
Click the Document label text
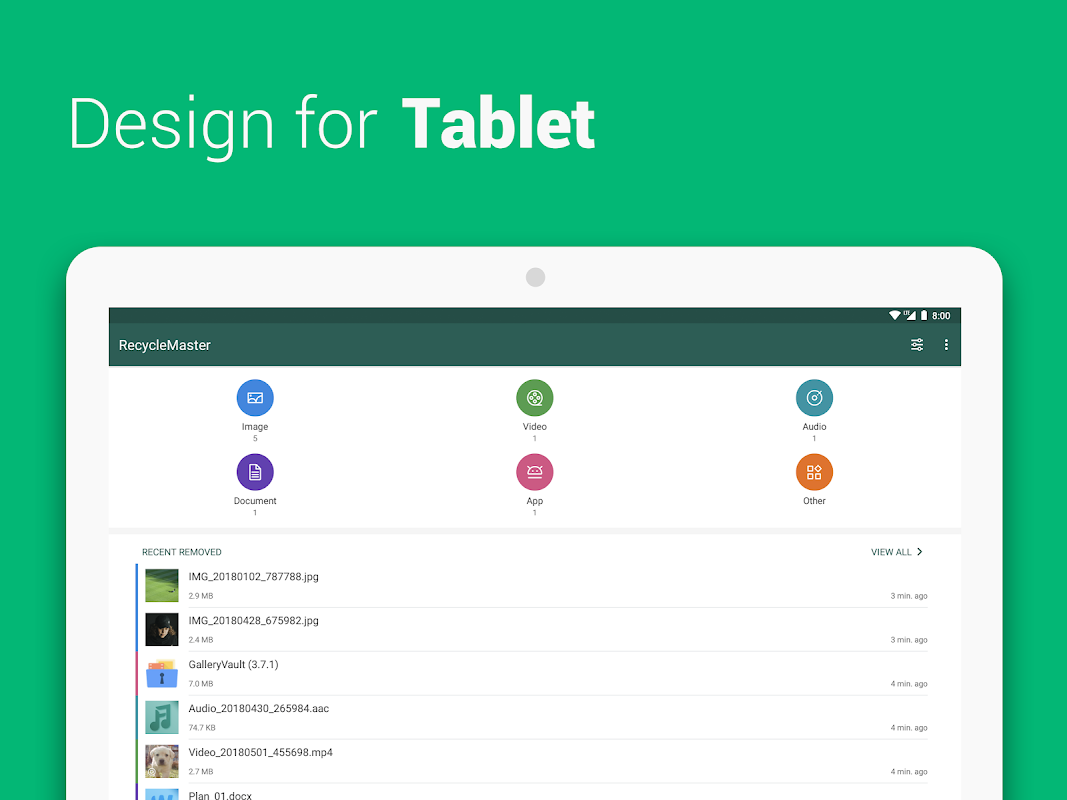[x=255, y=501]
